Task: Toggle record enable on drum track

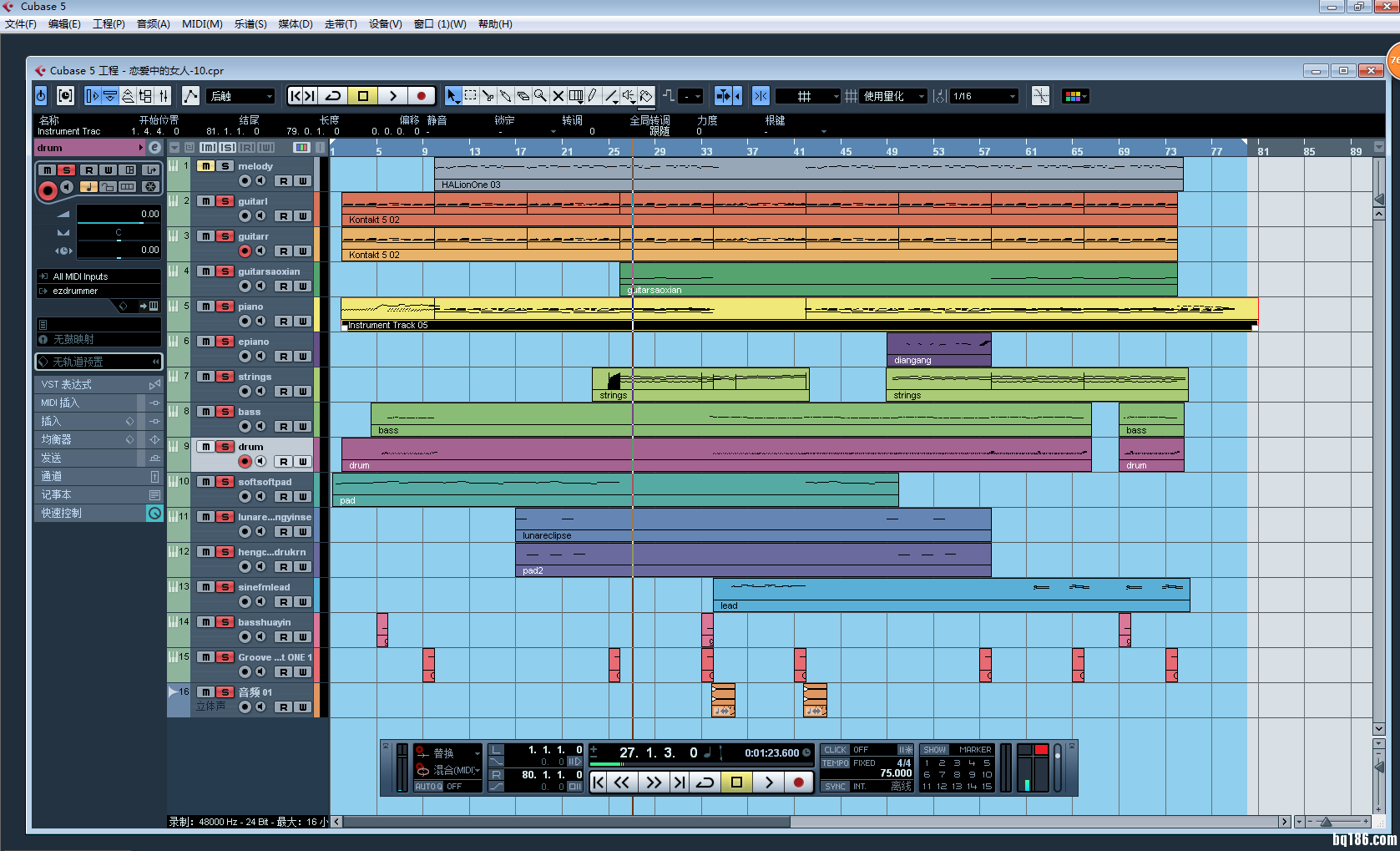Action: (x=245, y=461)
